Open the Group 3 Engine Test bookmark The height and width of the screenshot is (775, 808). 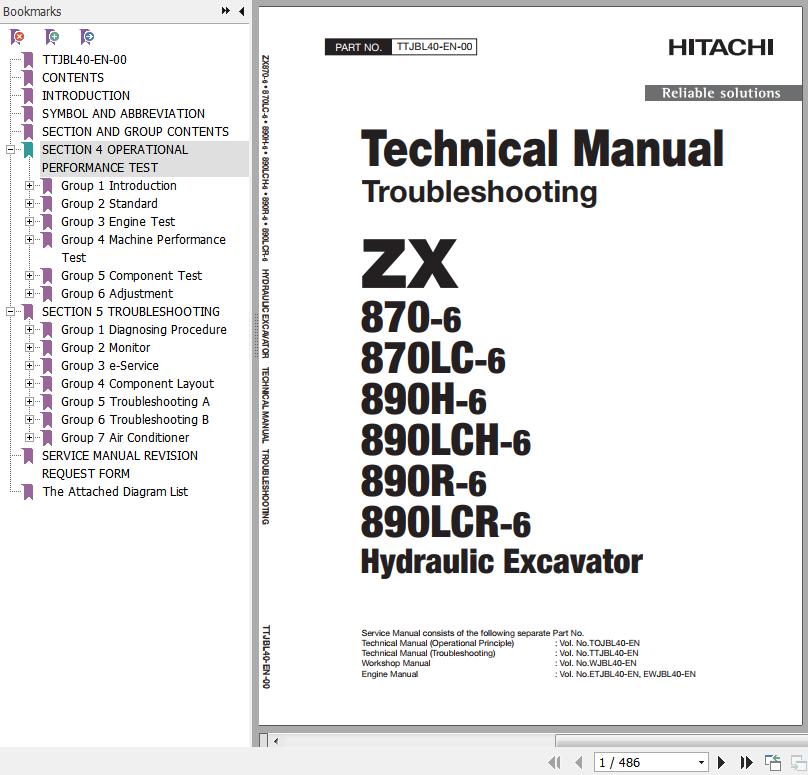pyautogui.click(x=118, y=222)
